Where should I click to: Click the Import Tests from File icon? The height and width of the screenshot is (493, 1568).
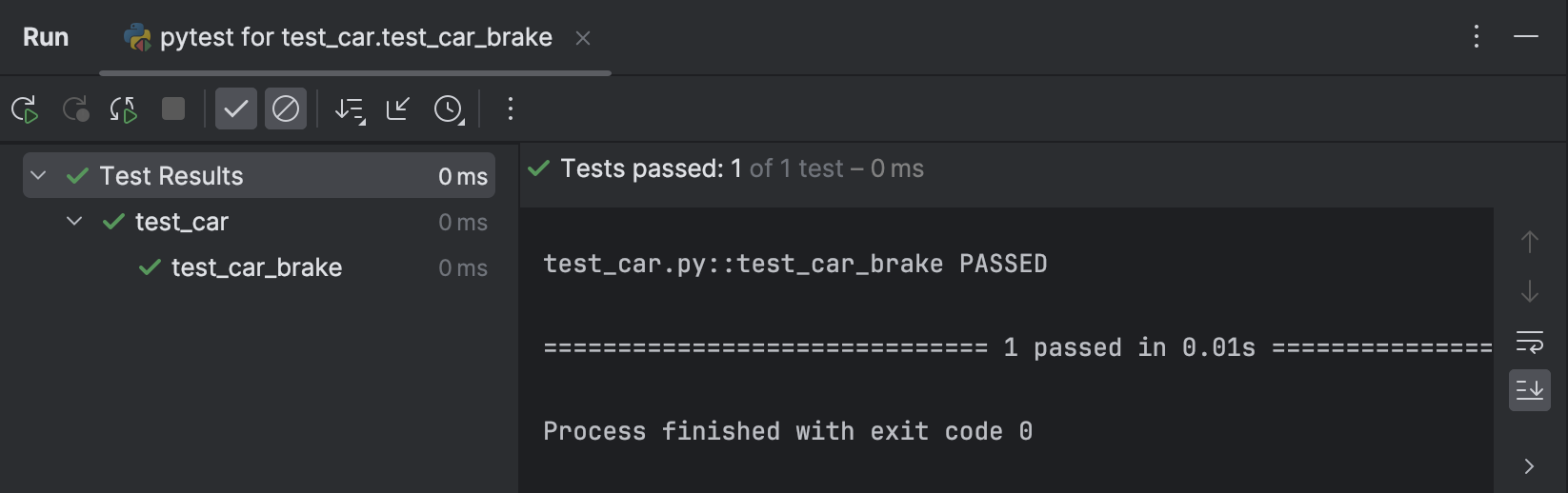point(398,109)
